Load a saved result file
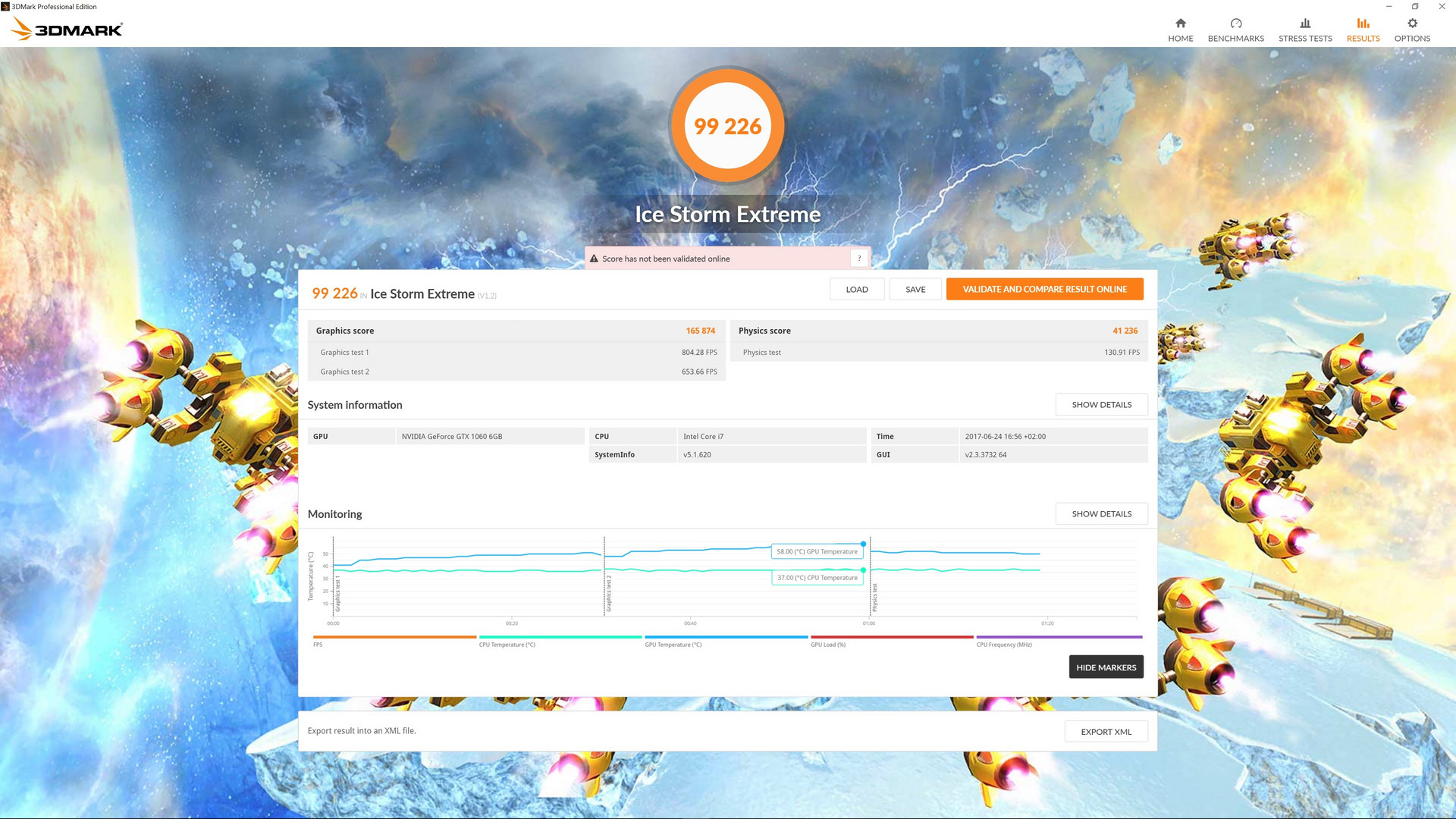Viewport: 1456px width, 819px height. [x=856, y=290]
